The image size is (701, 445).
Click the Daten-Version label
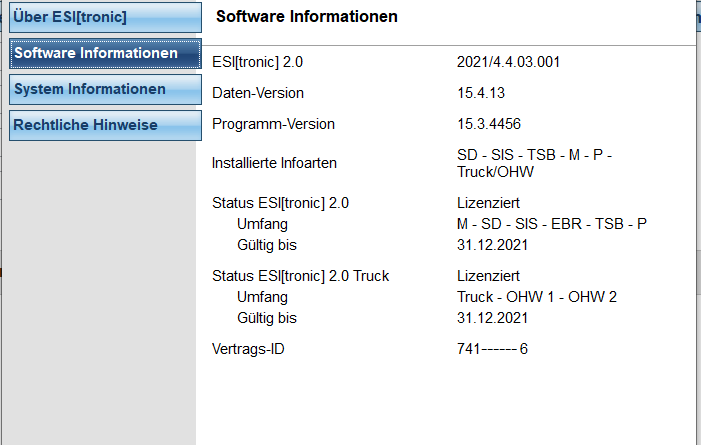(258, 93)
